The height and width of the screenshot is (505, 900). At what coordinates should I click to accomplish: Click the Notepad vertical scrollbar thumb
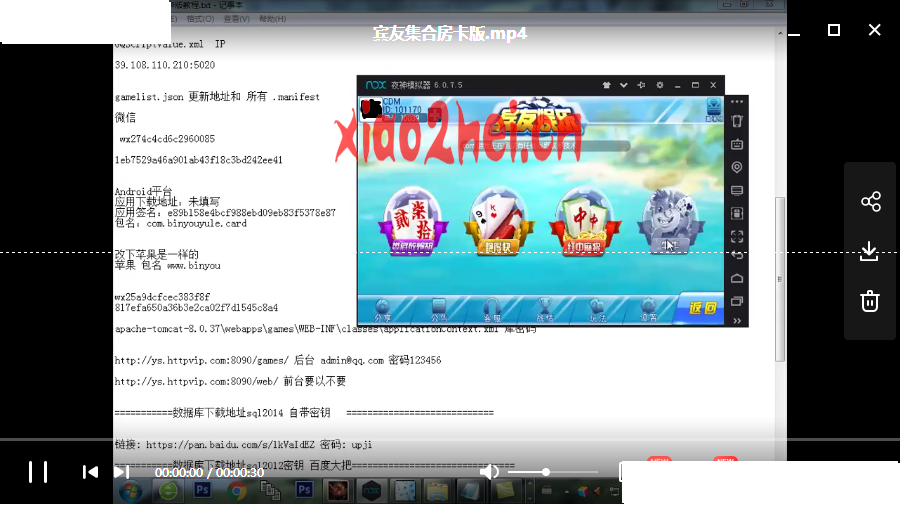pyautogui.click(x=779, y=279)
